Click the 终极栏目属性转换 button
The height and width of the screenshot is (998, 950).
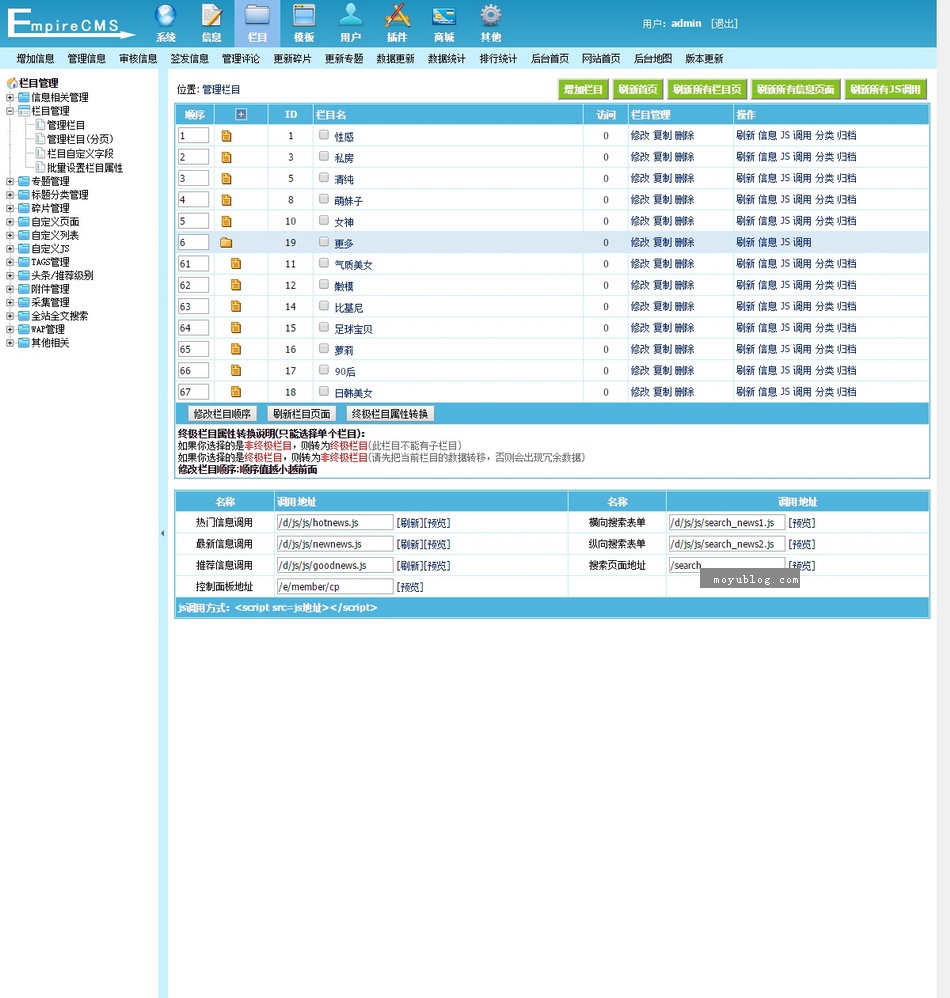390,414
